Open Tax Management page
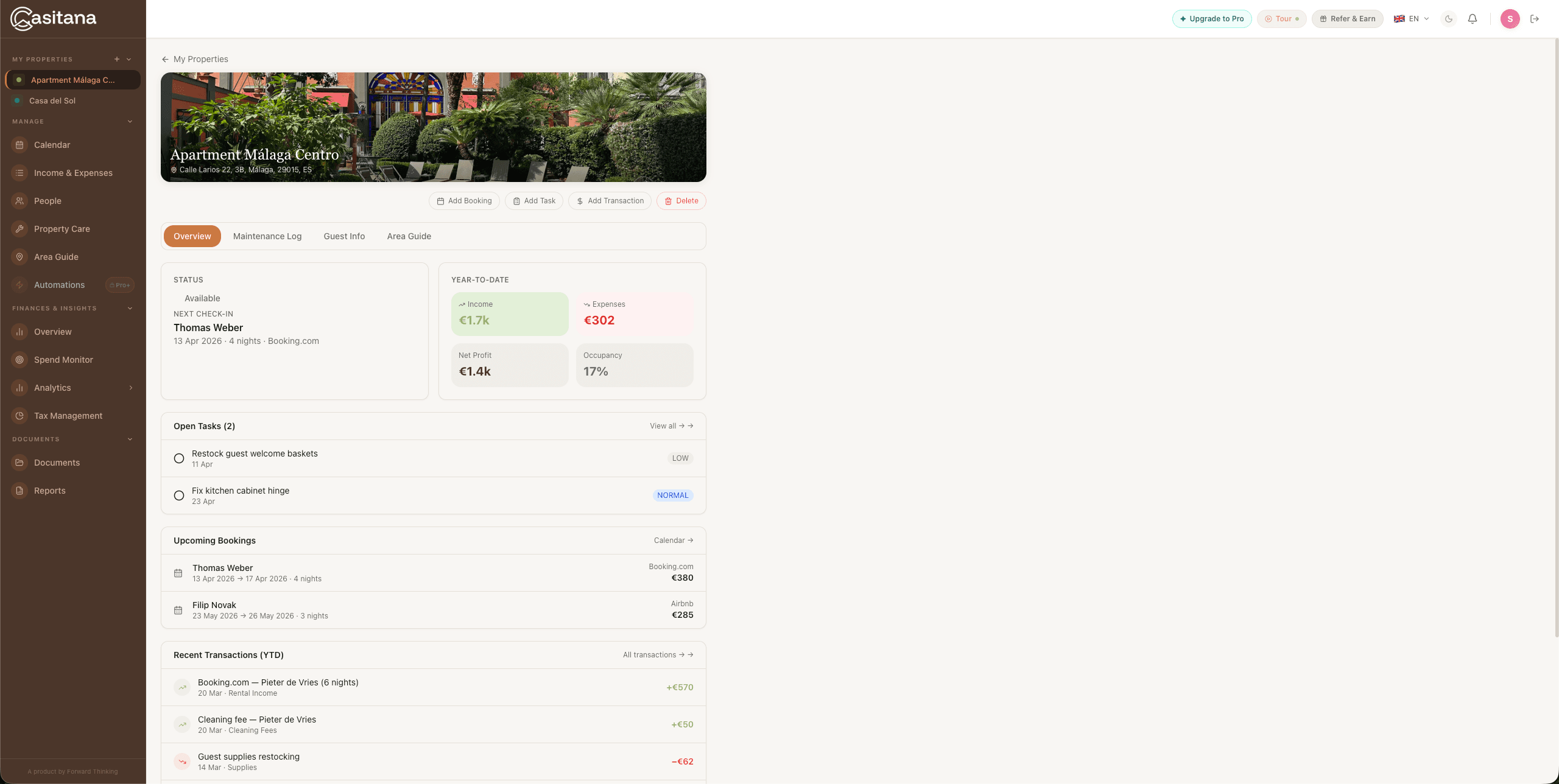Screen dimensions: 1559x784 (73, 416)
